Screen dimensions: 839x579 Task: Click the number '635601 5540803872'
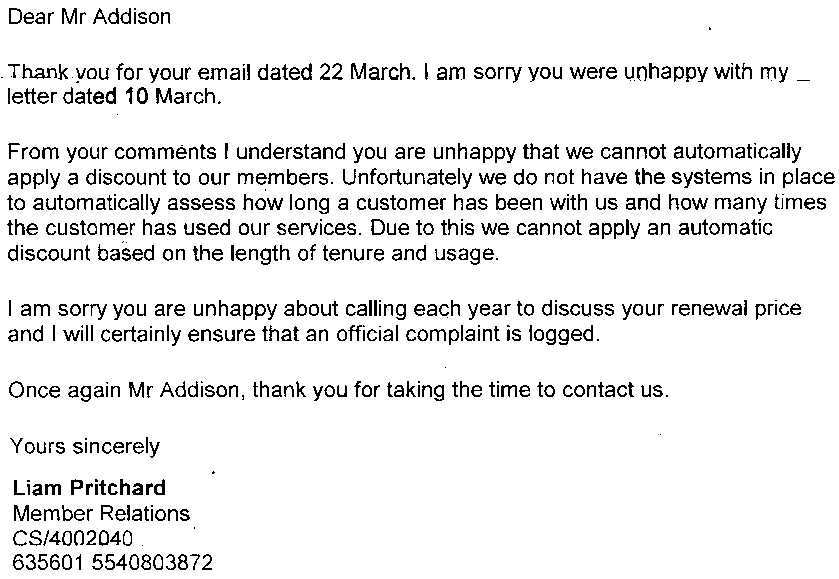pyautogui.click(x=112, y=563)
